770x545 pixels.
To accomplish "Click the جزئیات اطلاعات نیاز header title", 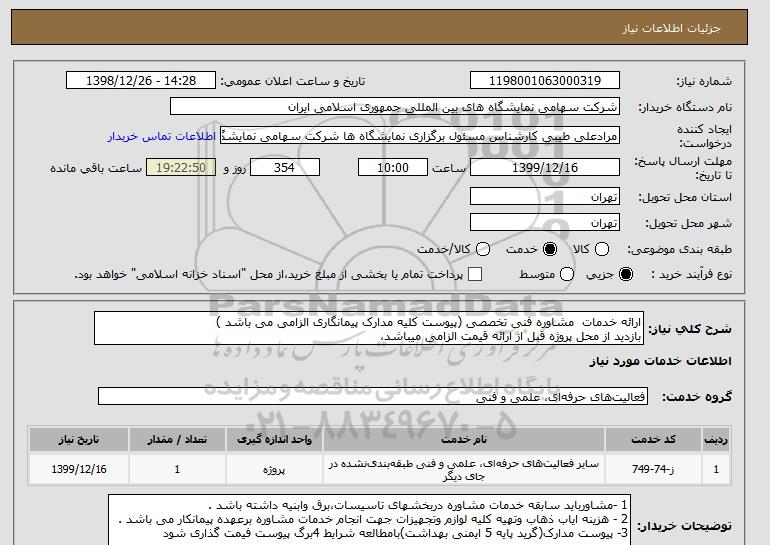I will point(671,28).
